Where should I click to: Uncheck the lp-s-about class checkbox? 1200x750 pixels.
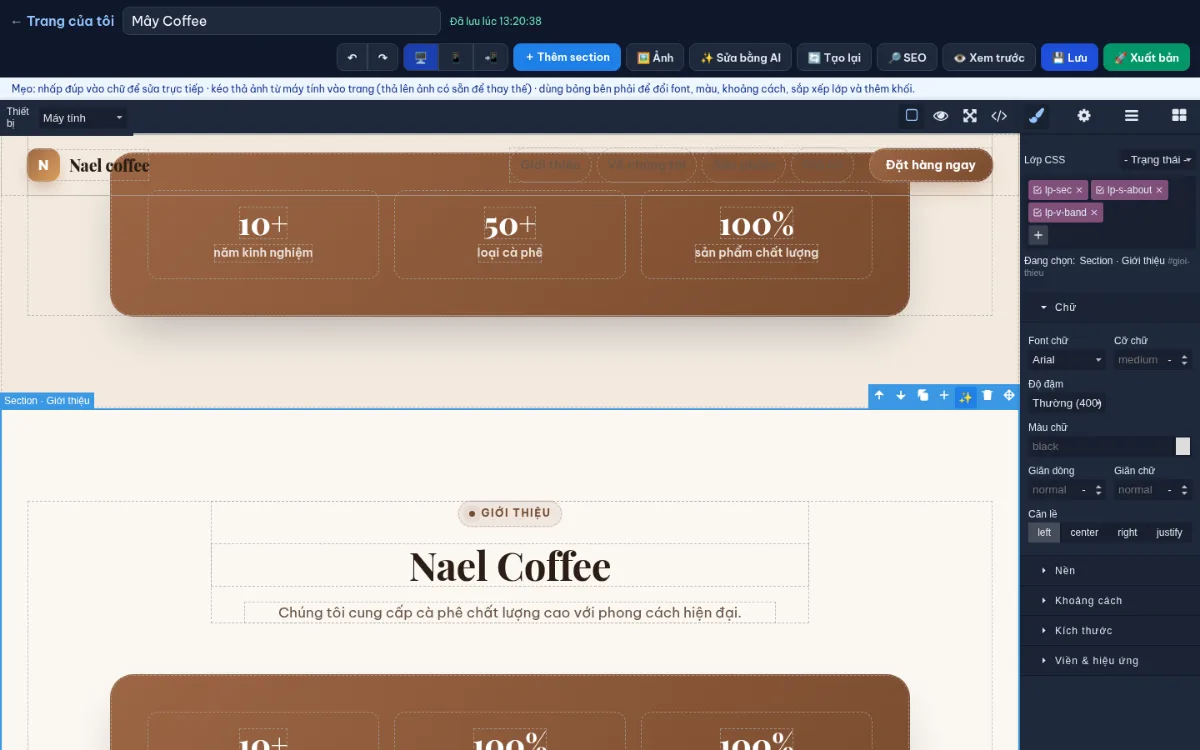(1100, 190)
